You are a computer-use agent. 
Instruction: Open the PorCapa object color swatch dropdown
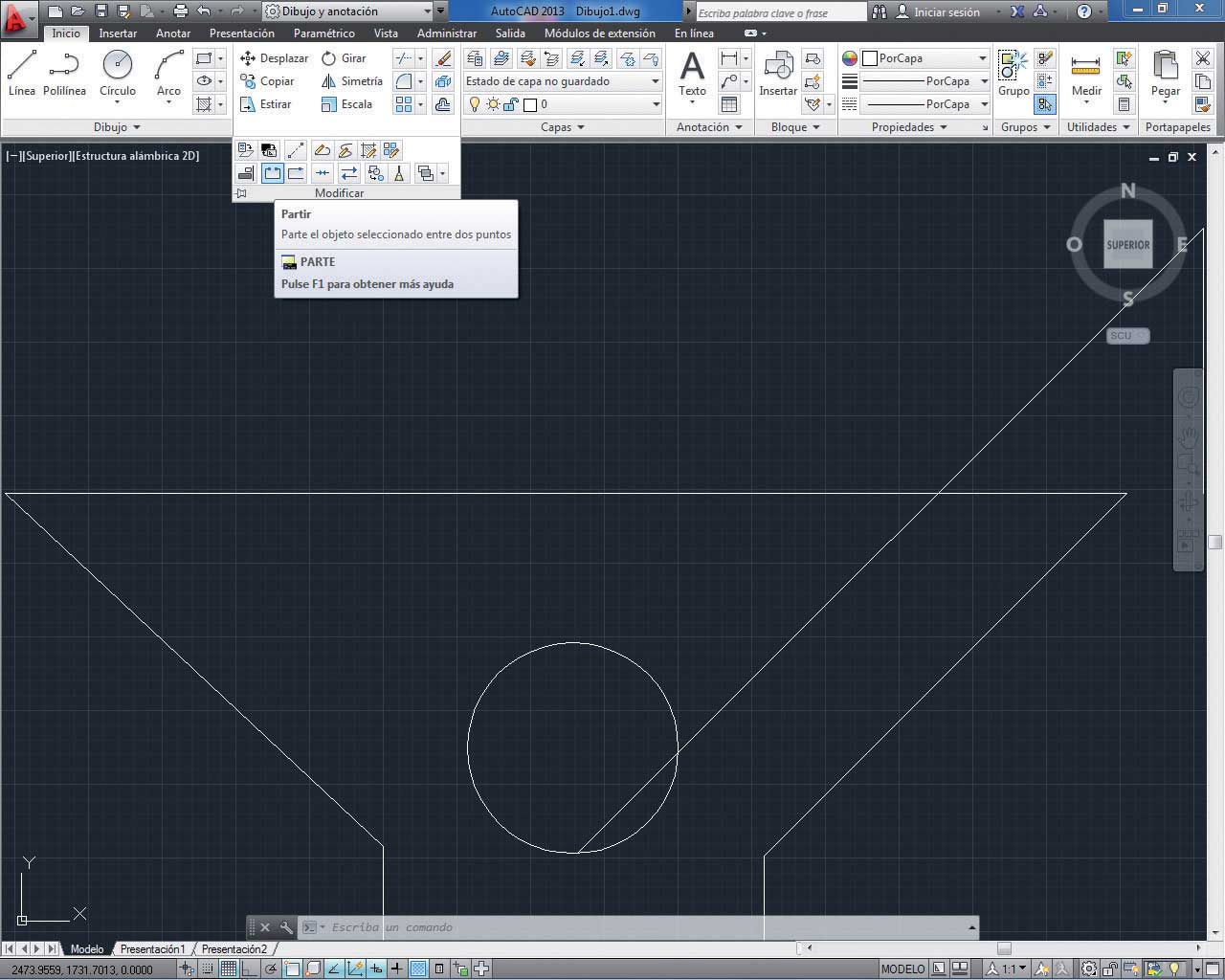(982, 58)
